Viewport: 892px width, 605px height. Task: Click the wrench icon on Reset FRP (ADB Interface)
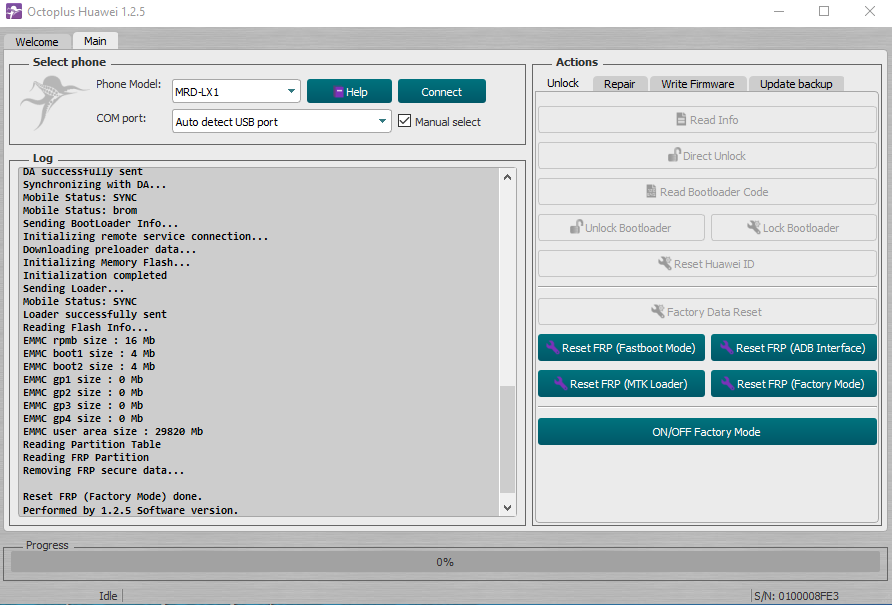(x=726, y=347)
